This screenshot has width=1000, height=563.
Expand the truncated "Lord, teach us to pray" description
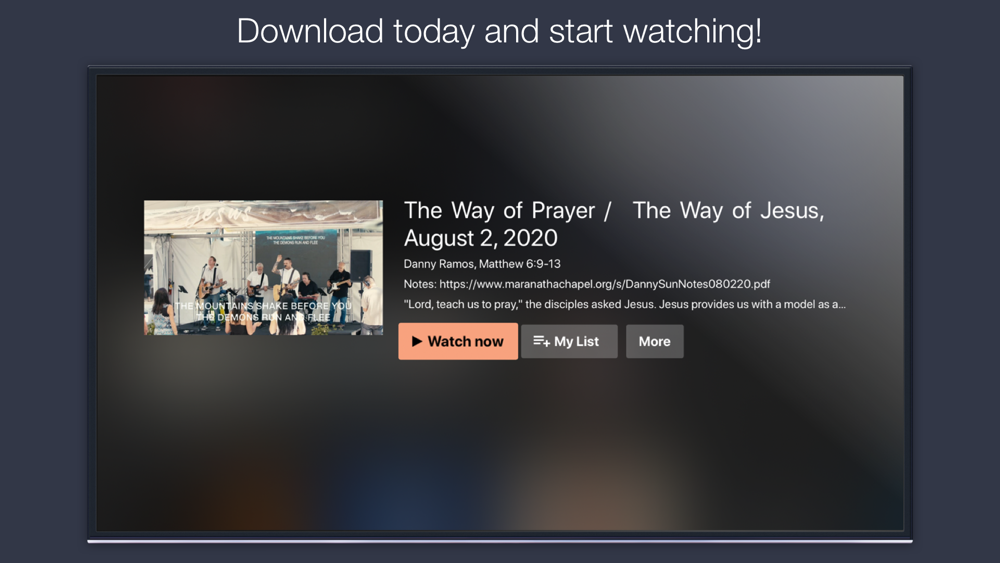coord(625,304)
